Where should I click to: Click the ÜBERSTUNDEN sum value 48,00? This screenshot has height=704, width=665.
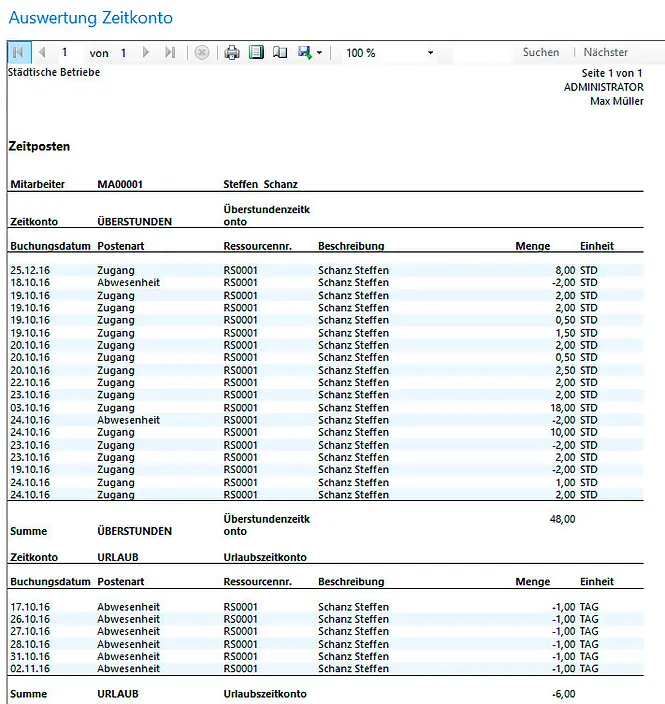tap(563, 520)
